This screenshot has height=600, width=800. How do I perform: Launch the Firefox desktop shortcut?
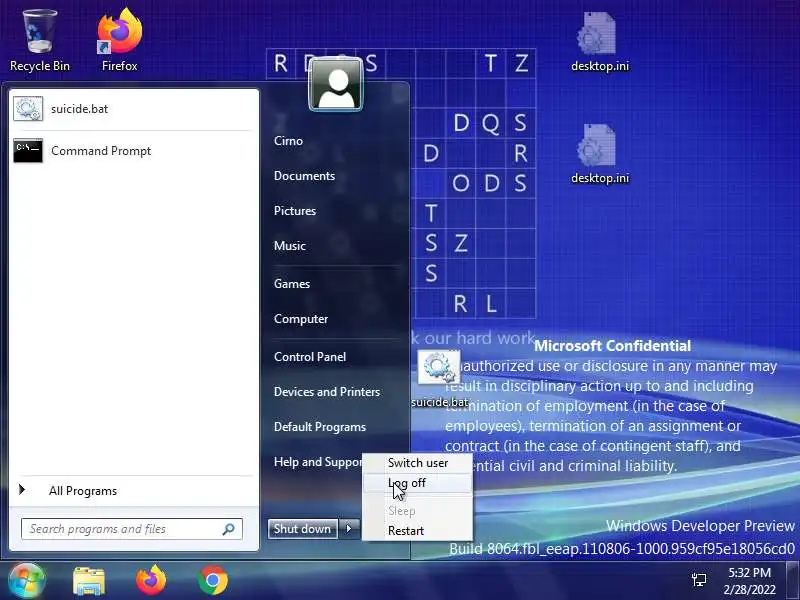[x=119, y=41]
